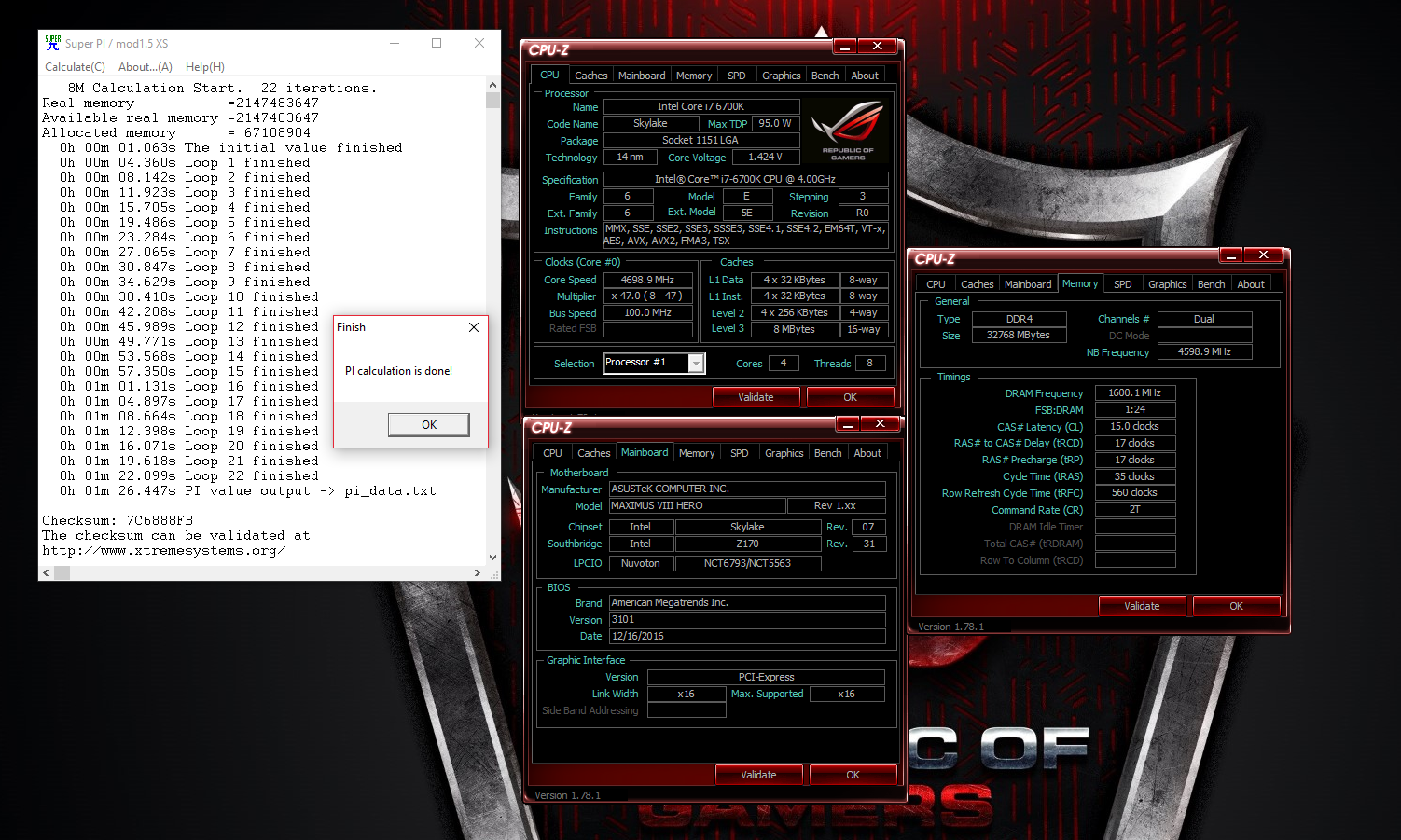Open the Processor #1 selection dropdown
1401x840 pixels.
point(696,364)
